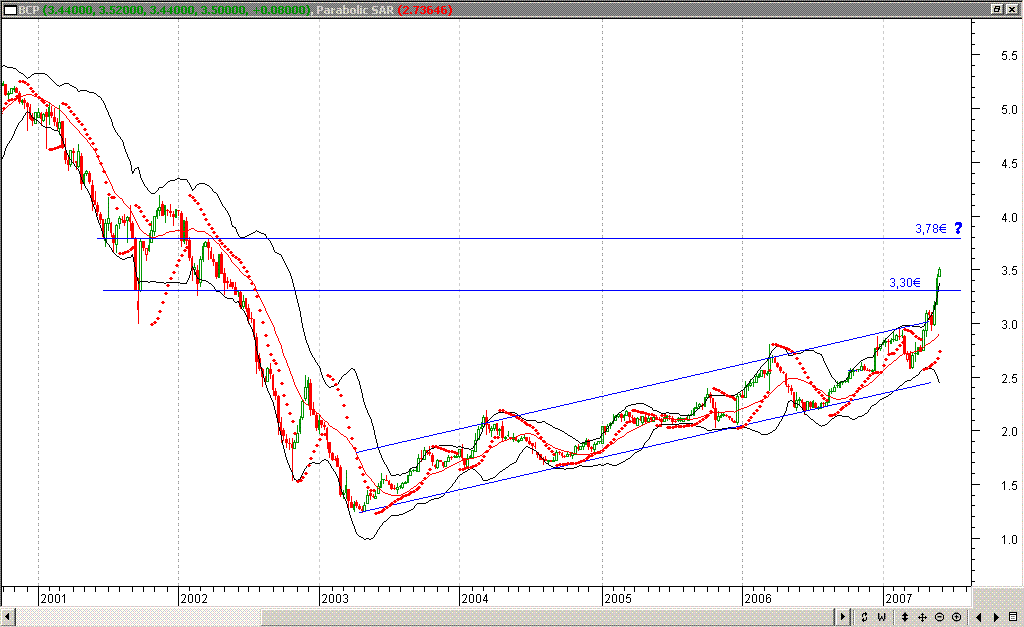Click the refresh chart data icon

(x=864, y=617)
